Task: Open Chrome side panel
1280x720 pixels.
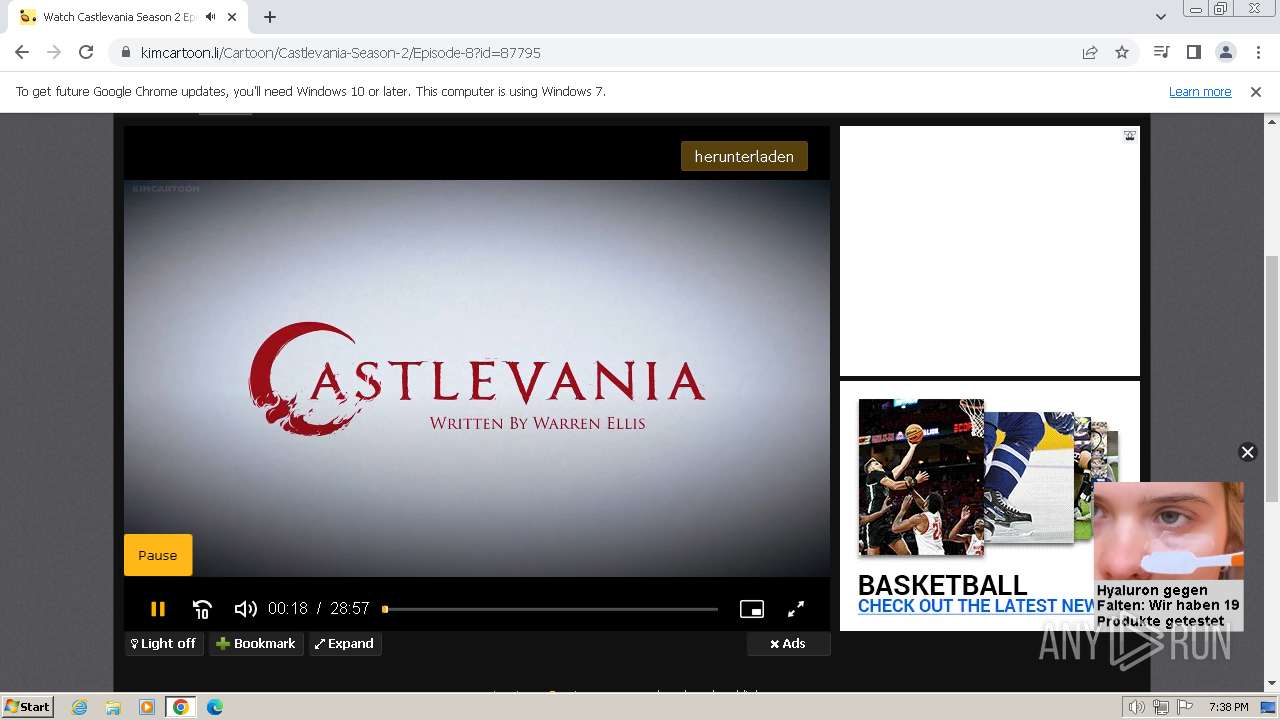Action: click(x=1193, y=52)
